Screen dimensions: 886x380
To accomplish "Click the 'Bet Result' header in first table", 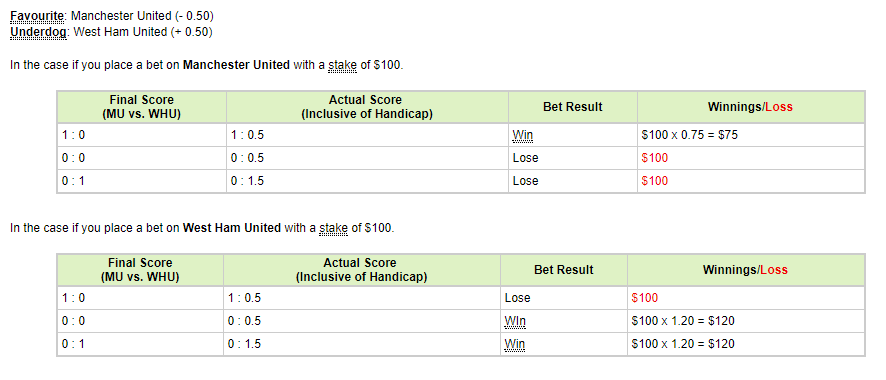I will [573, 107].
